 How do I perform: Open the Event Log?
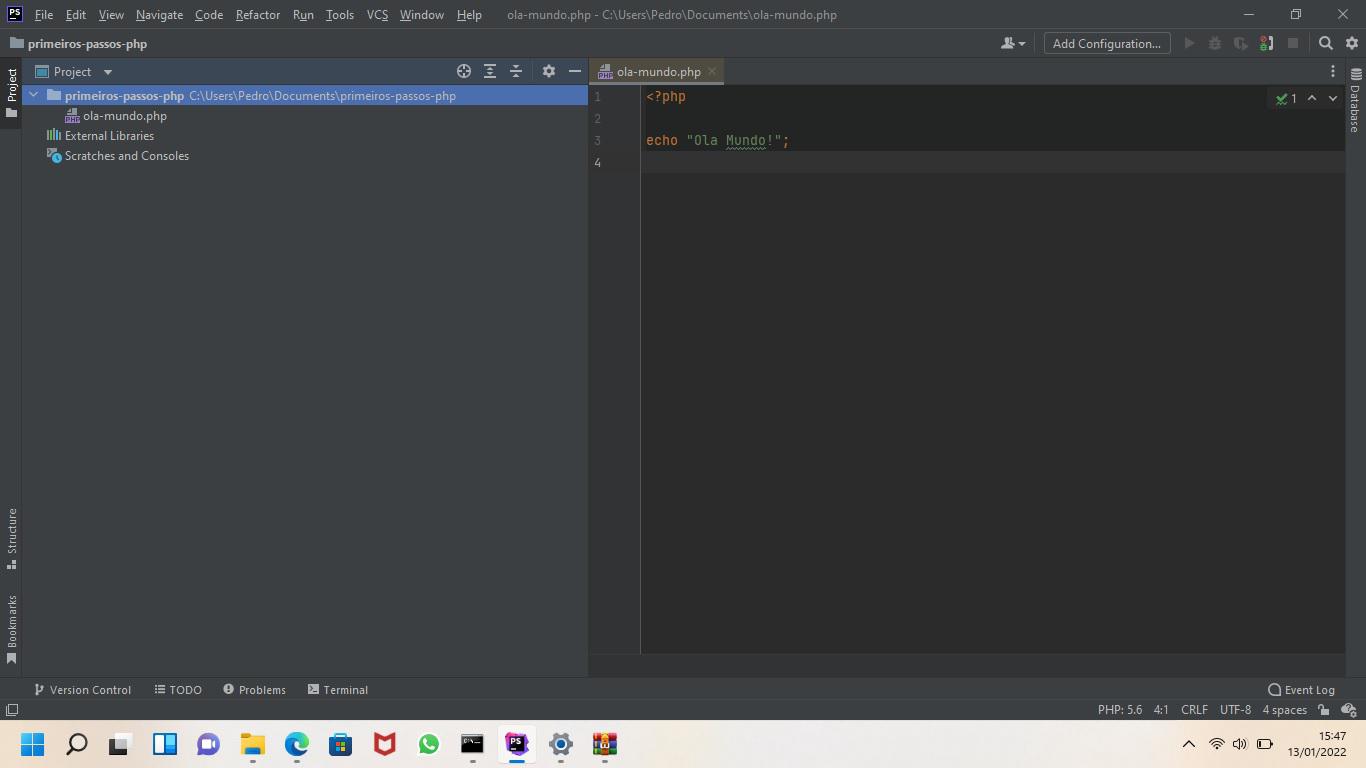pos(1301,690)
